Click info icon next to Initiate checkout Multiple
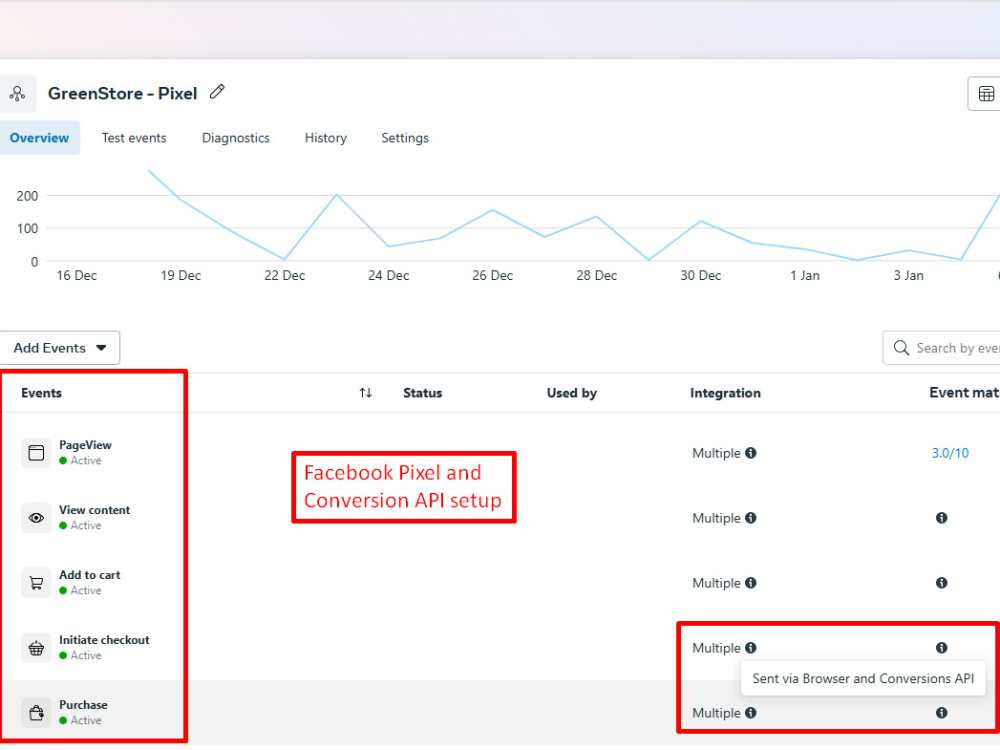 click(751, 648)
